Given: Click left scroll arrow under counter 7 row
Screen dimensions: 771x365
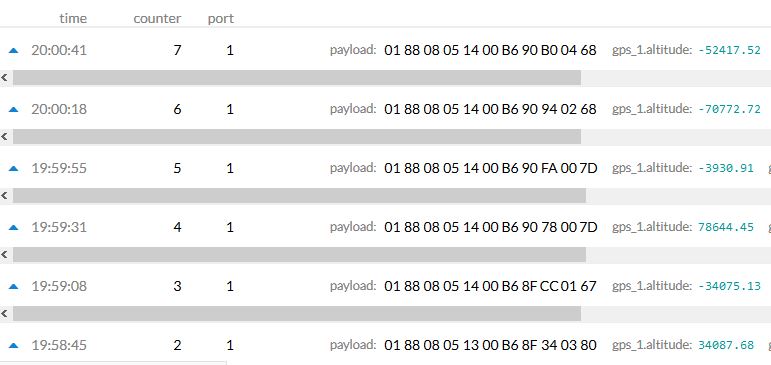Looking at the screenshot, I should point(4,78).
